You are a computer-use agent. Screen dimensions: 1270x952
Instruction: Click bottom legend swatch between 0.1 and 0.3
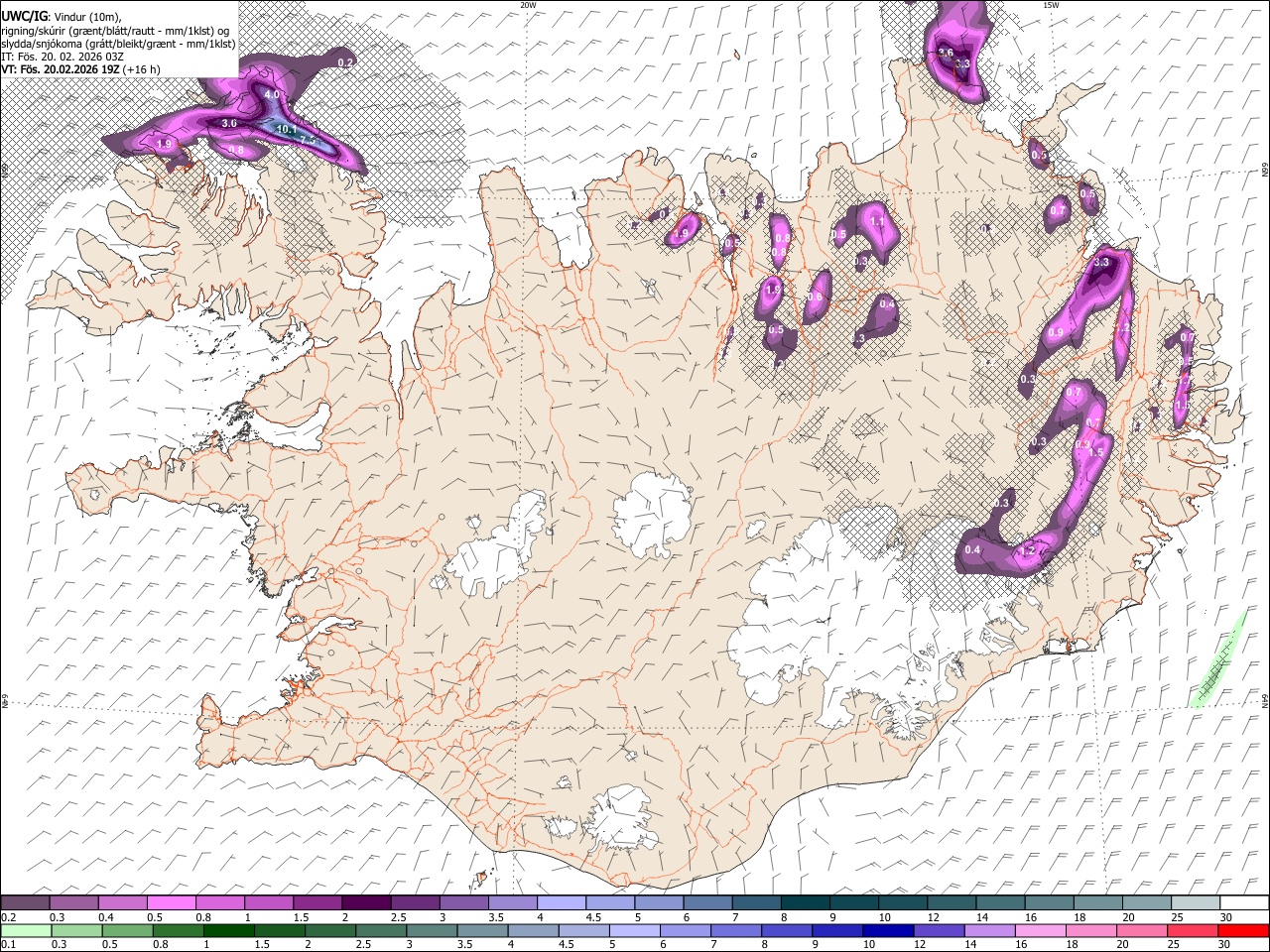click(x=25, y=930)
